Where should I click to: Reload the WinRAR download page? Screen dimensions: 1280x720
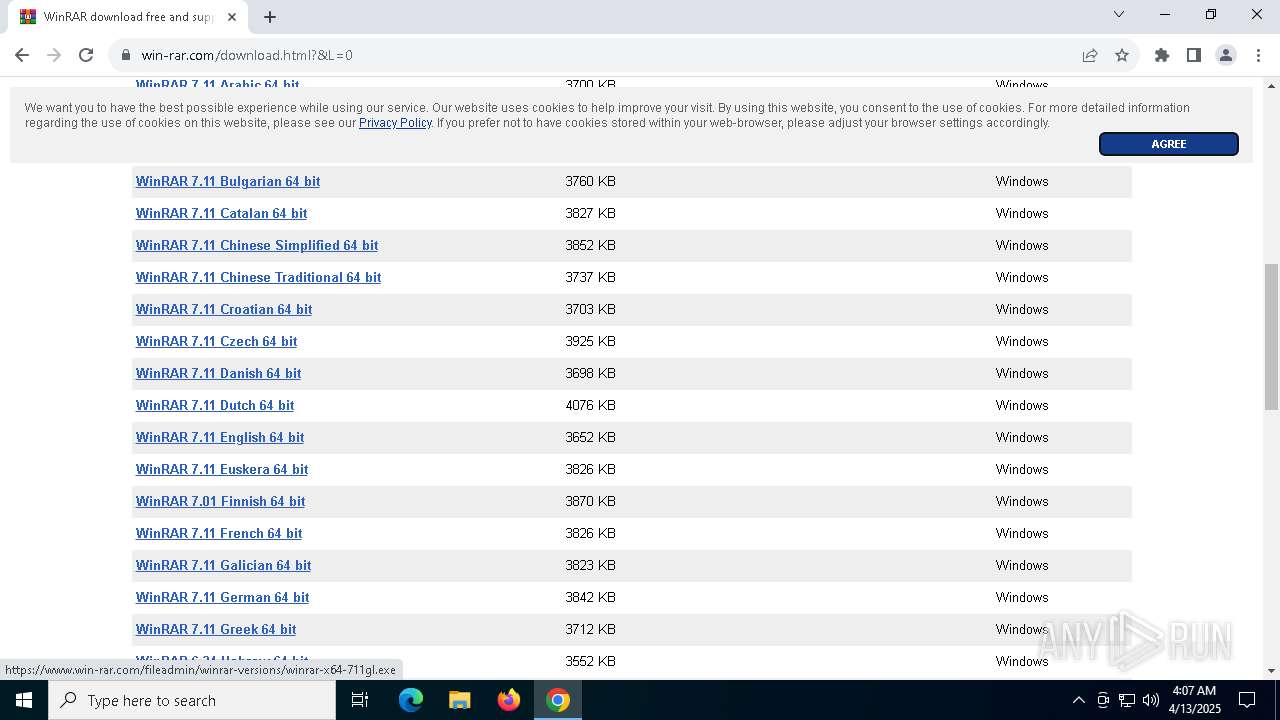pyautogui.click(x=86, y=55)
